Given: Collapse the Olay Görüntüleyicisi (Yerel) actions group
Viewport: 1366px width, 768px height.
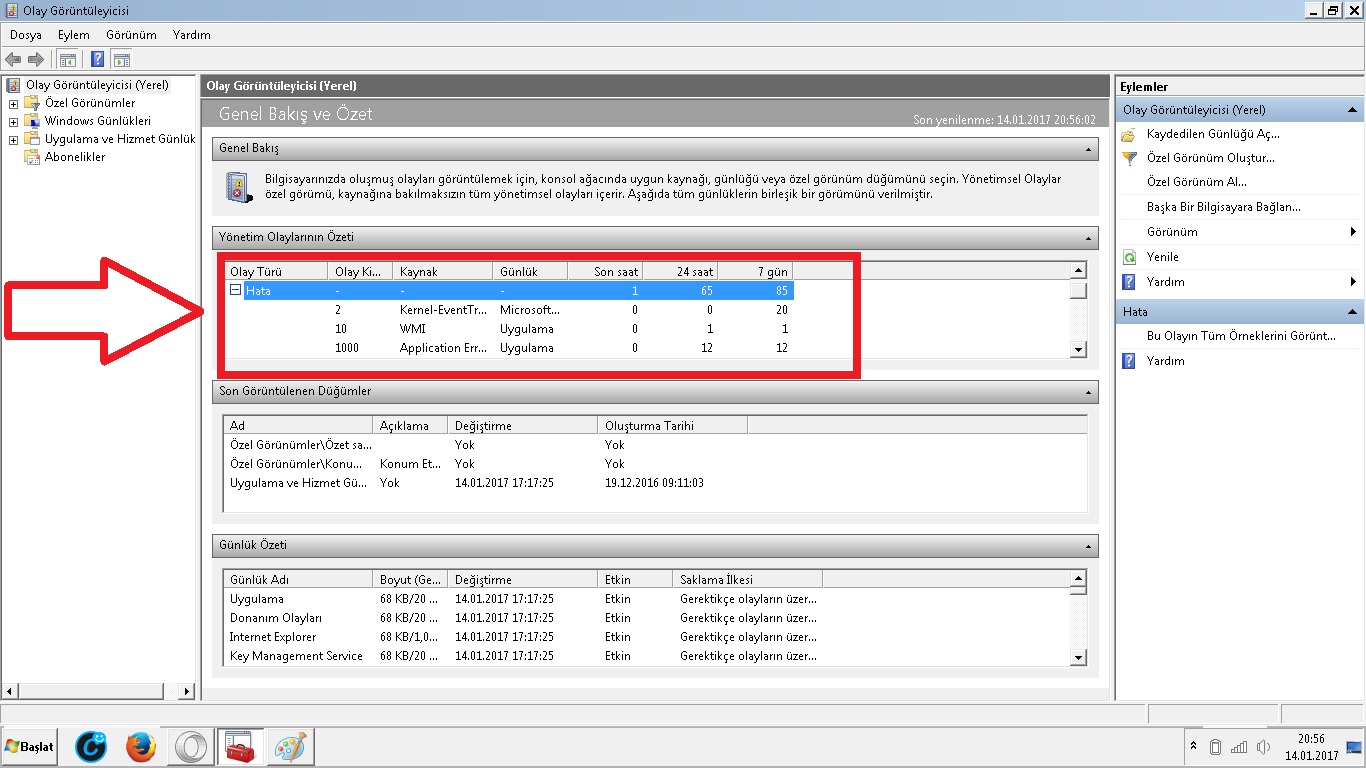Looking at the screenshot, I should click(x=1352, y=110).
